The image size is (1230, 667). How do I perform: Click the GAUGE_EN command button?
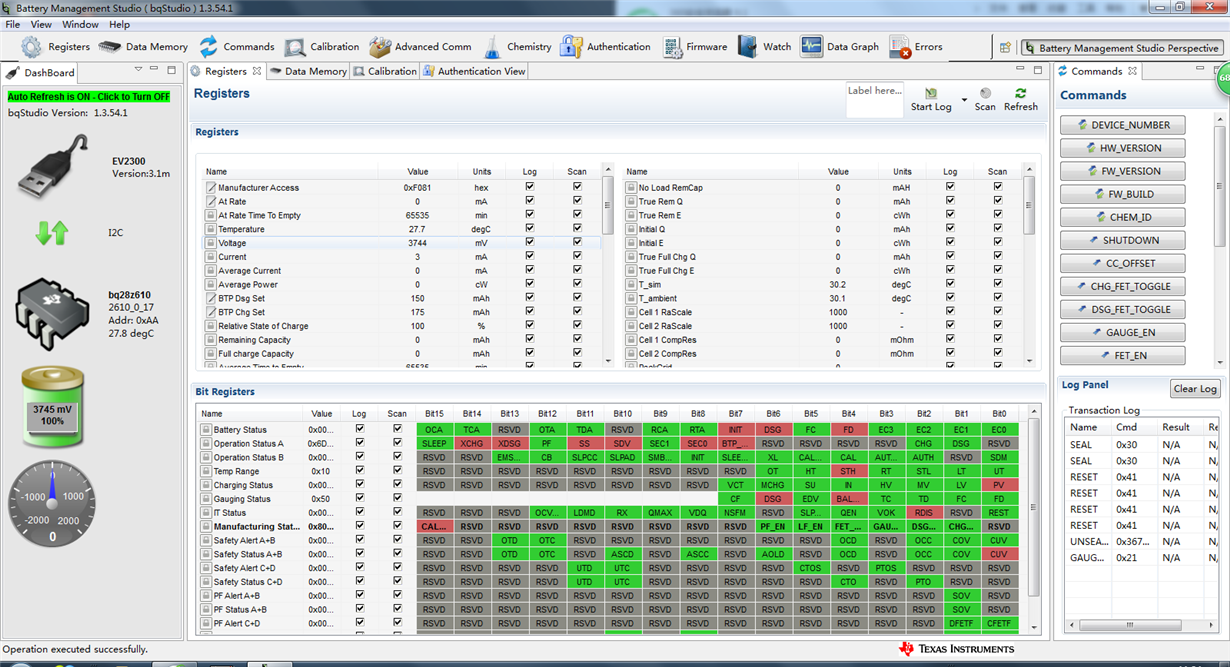(1123, 332)
